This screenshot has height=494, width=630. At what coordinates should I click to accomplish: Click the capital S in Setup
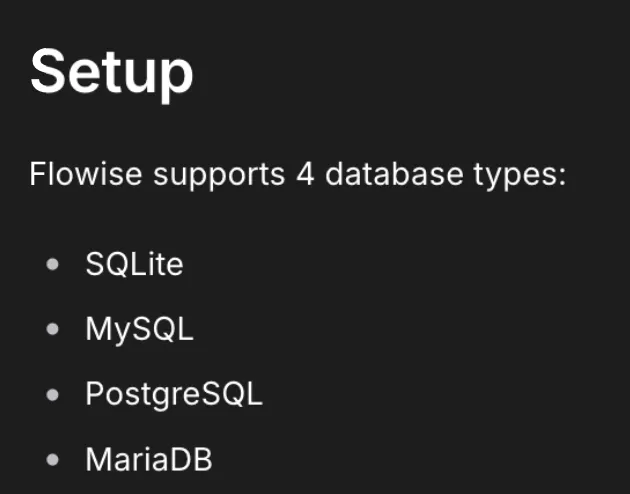click(49, 72)
